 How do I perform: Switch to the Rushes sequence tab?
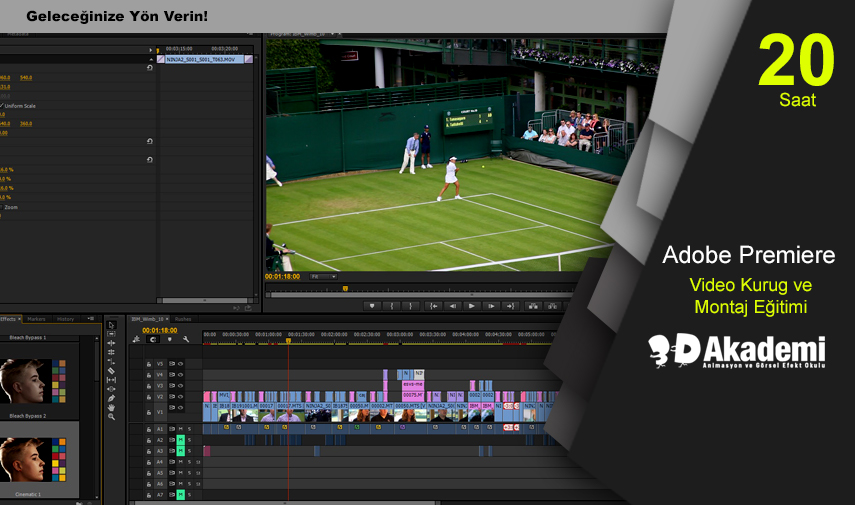pos(183,319)
